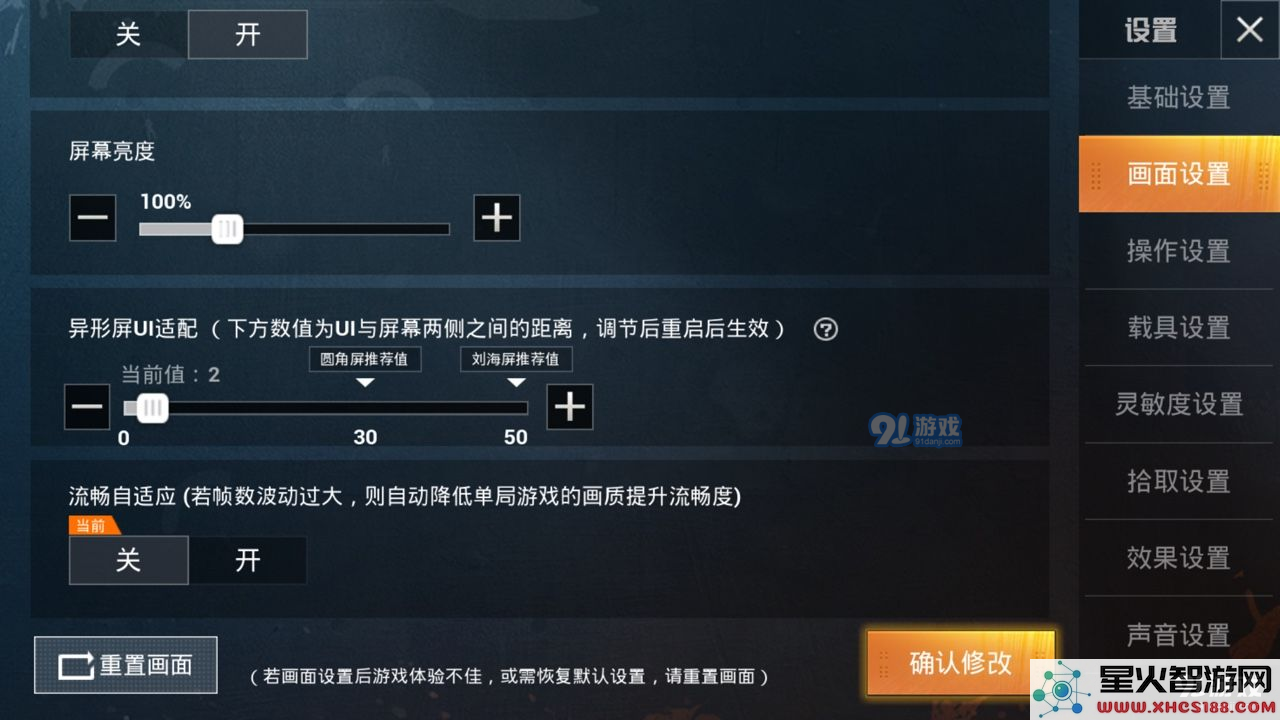Set 流畅自适应 to 关
1280x720 pixels.
coord(128,560)
